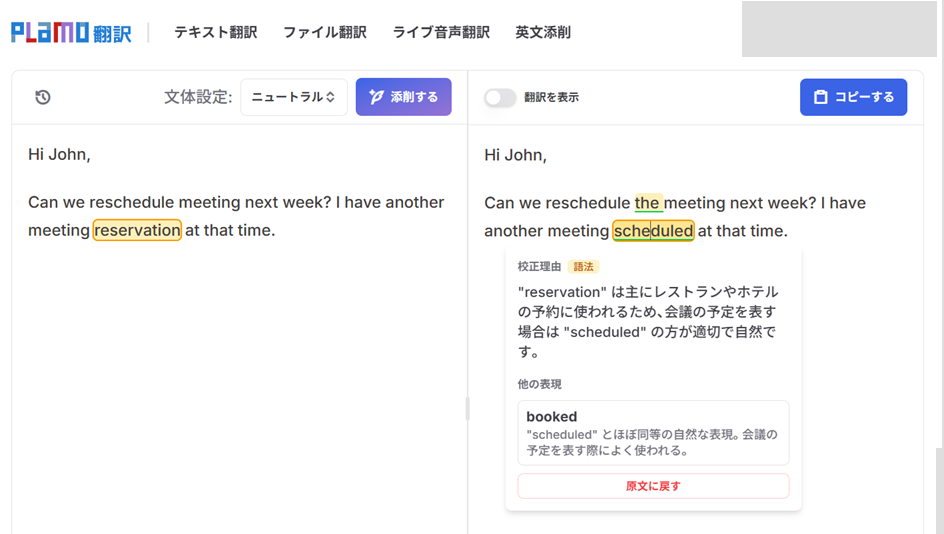Click the inserted word the in the correction
The width and height of the screenshot is (944, 534).
click(x=648, y=203)
